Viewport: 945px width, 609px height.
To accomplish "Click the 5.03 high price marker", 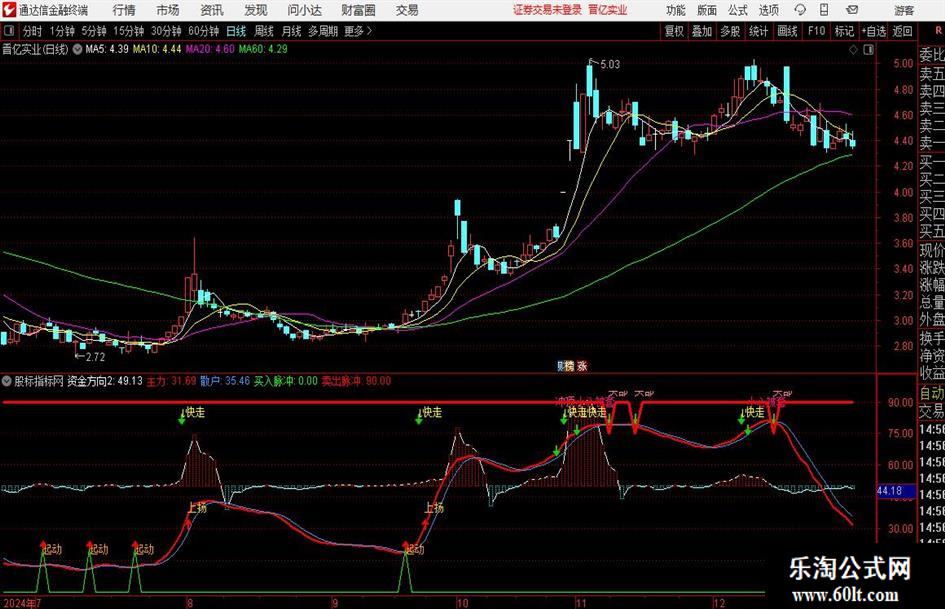I will point(610,64).
